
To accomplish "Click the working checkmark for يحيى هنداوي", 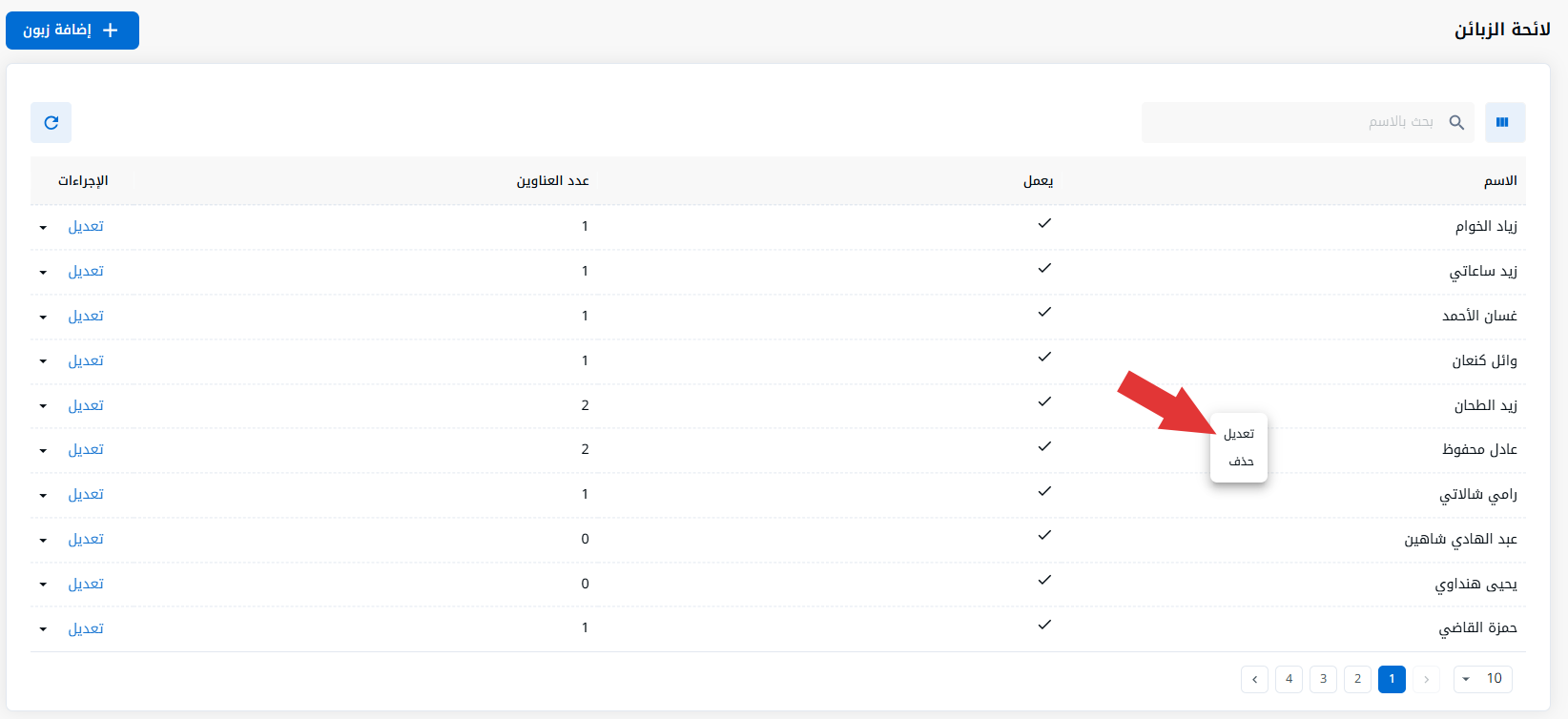I will click(x=1044, y=580).
